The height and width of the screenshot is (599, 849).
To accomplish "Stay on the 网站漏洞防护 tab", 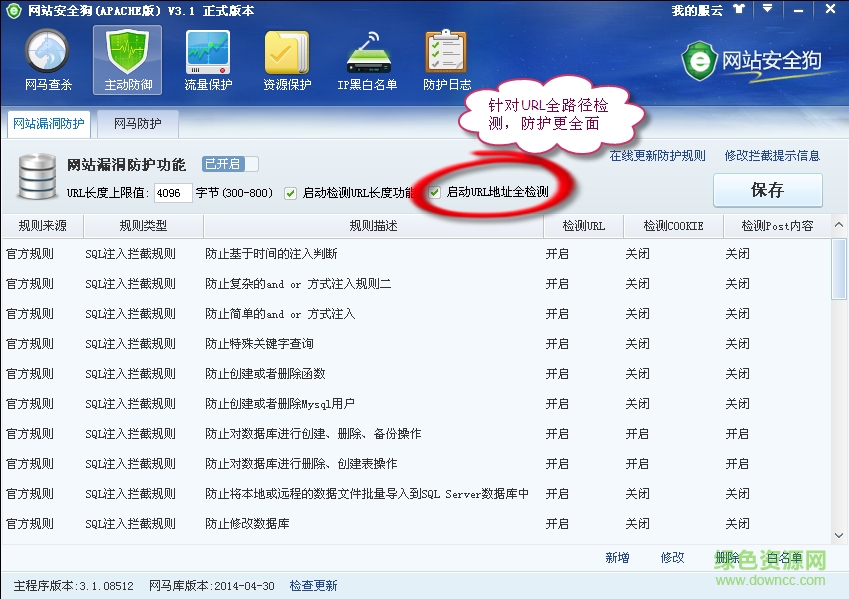I will point(49,124).
